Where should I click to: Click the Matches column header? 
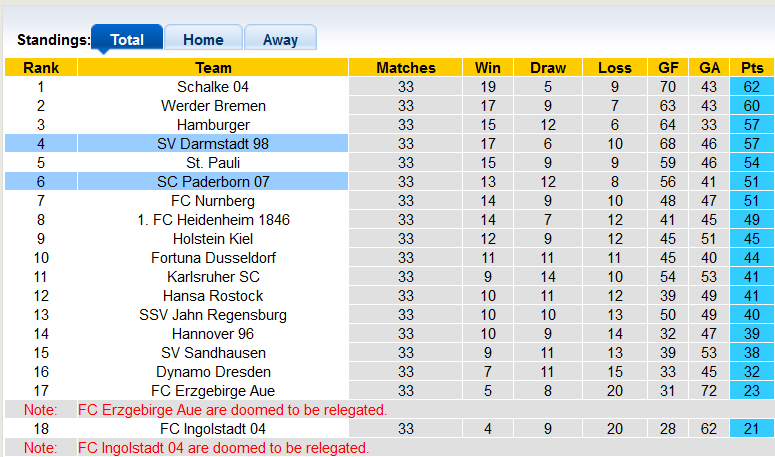point(406,67)
